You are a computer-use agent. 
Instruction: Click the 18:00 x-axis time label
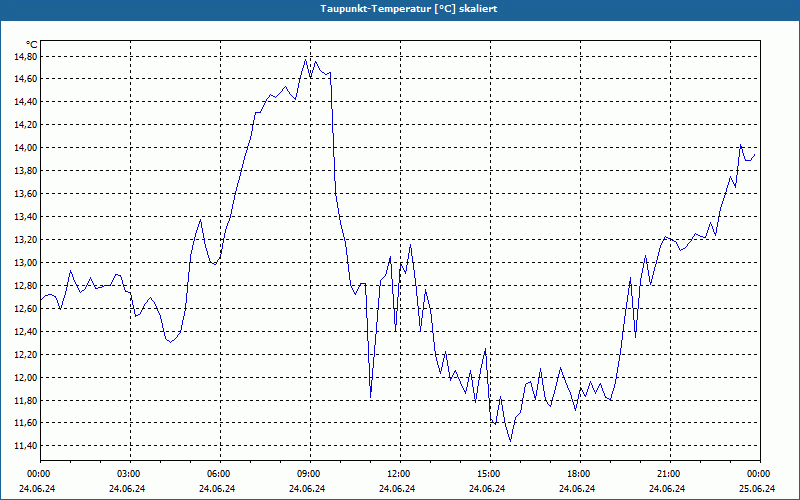[x=578, y=474]
